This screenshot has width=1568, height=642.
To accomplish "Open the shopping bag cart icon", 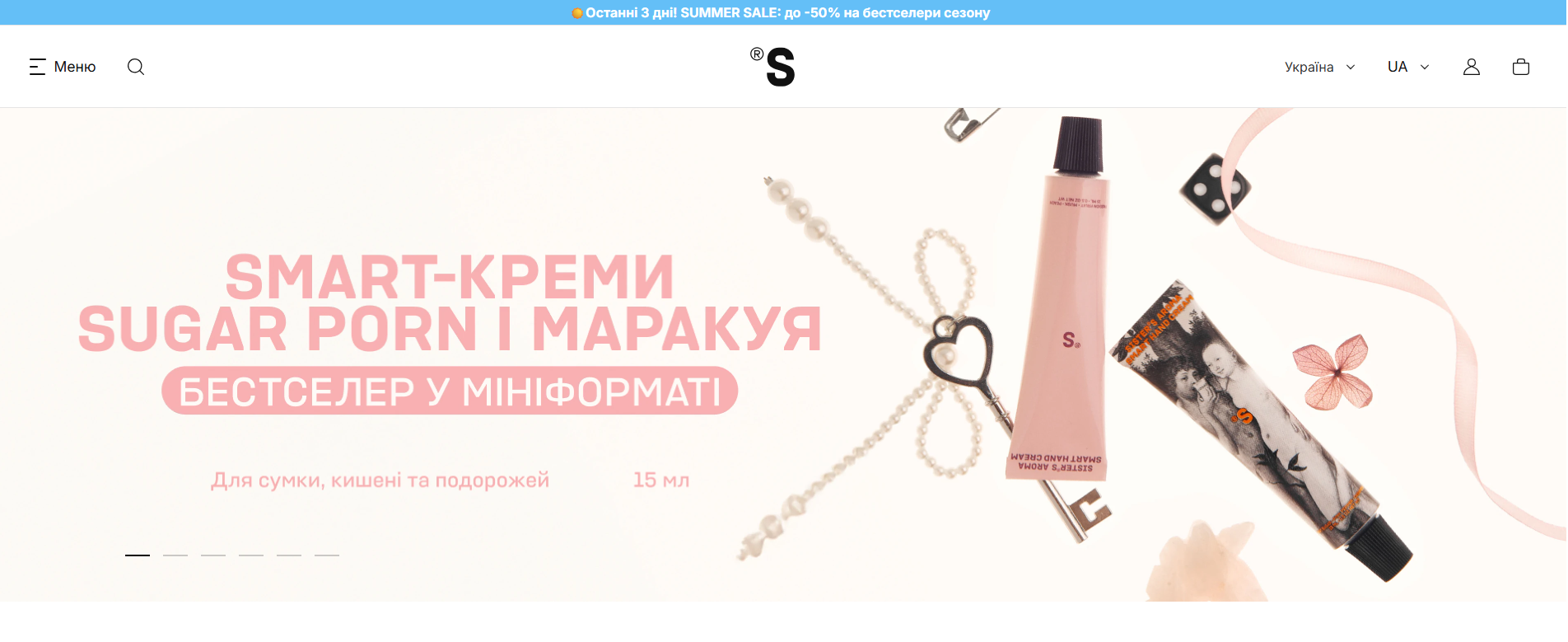I will [1521, 67].
